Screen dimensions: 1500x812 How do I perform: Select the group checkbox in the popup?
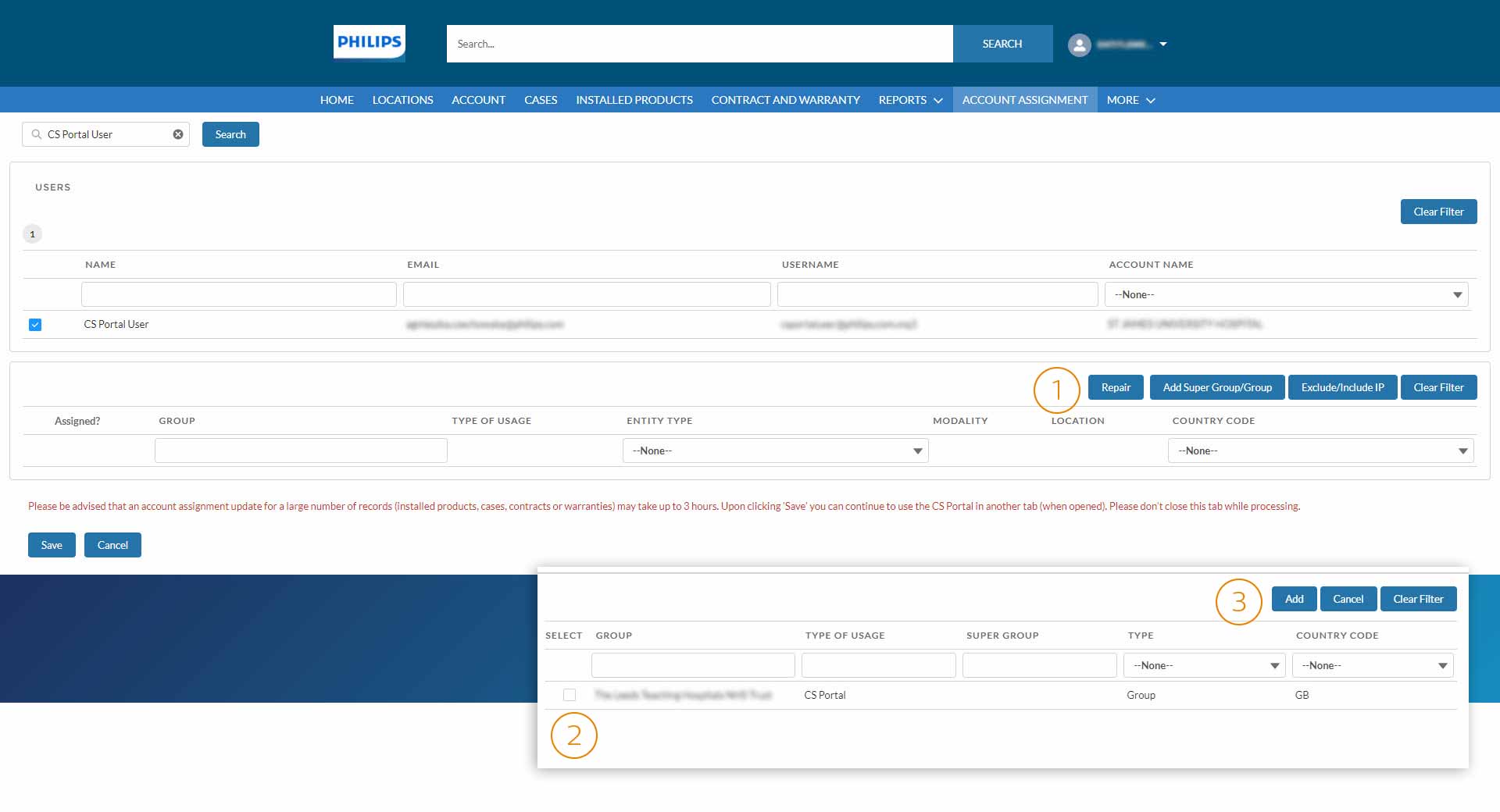pyautogui.click(x=570, y=695)
